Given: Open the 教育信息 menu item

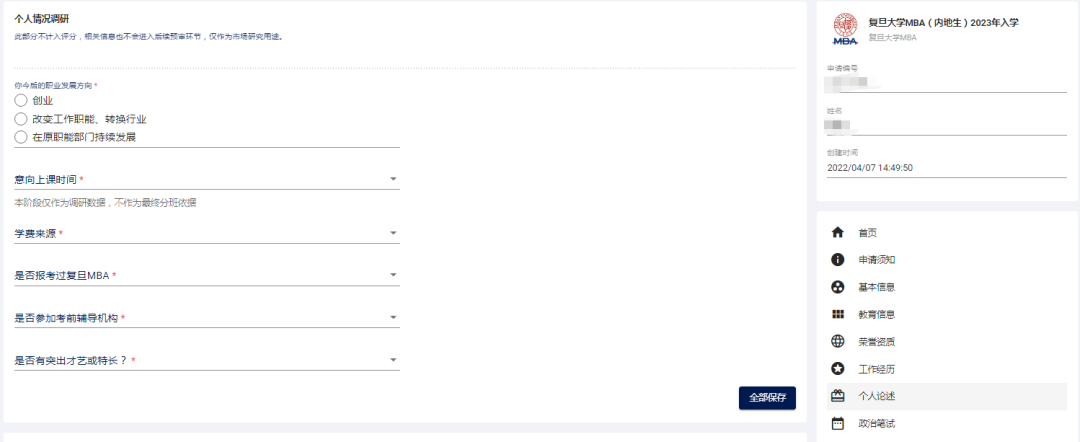Looking at the screenshot, I should [876, 314].
